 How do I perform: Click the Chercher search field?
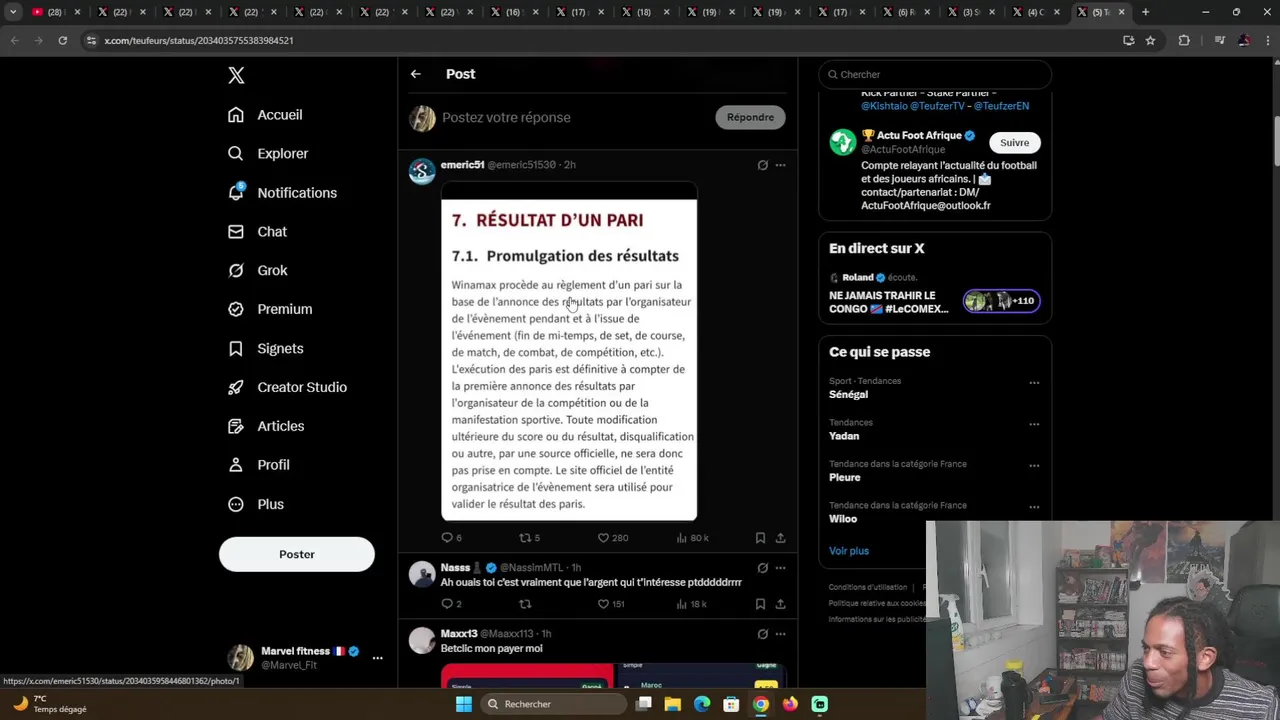tap(935, 74)
